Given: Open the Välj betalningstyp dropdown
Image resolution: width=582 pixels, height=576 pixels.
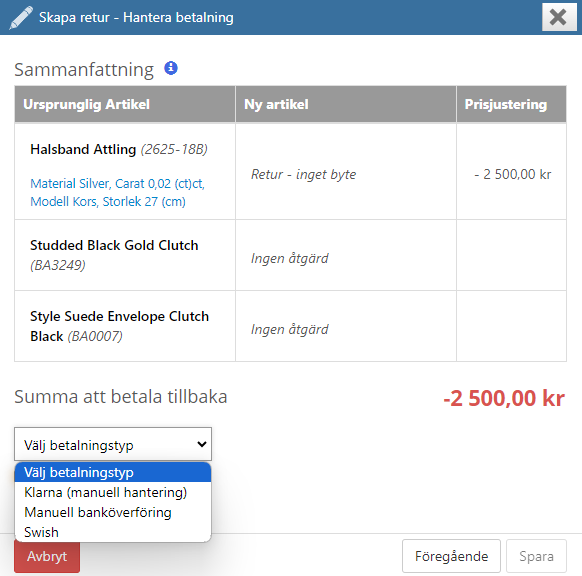Looking at the screenshot, I should (x=113, y=444).
